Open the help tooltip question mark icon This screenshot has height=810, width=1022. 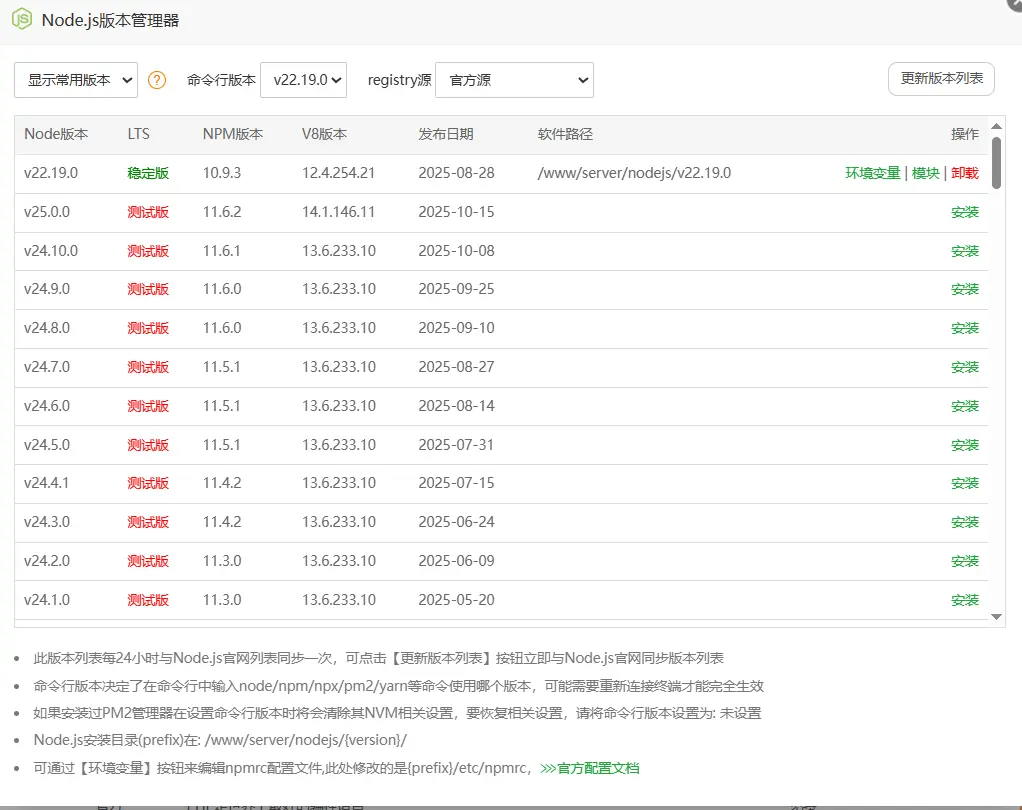157,80
